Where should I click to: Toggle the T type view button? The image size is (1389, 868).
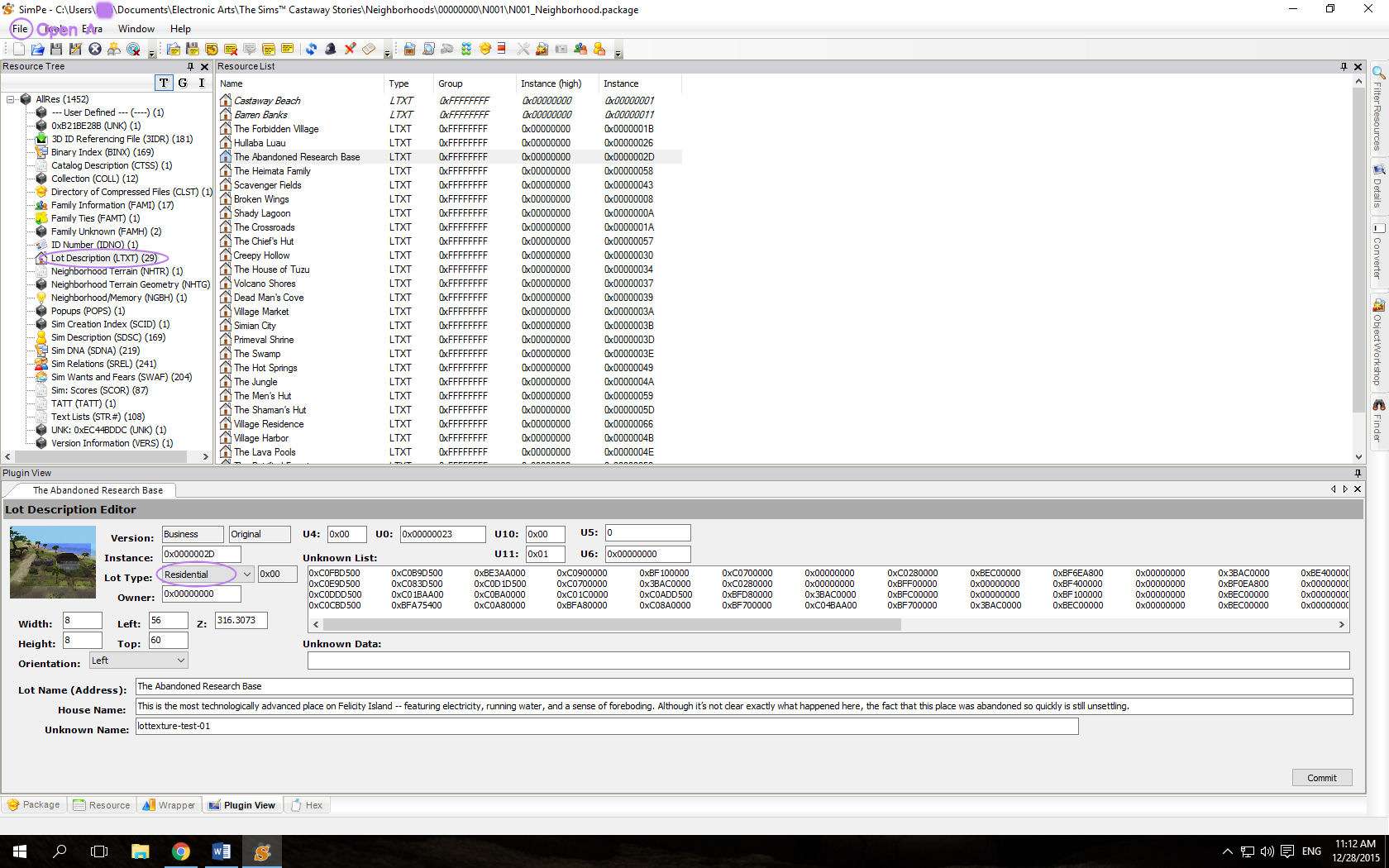tap(164, 83)
